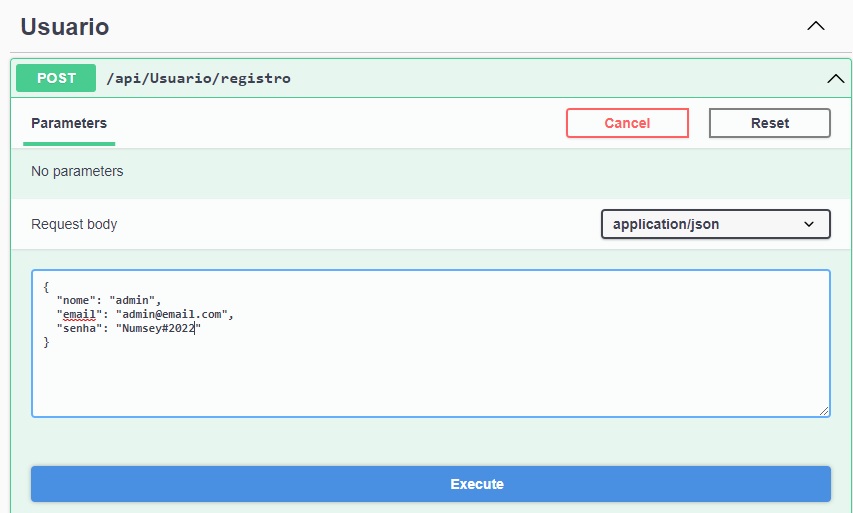Open the application/json content type dropdown
The height and width of the screenshot is (513, 853).
click(x=715, y=224)
